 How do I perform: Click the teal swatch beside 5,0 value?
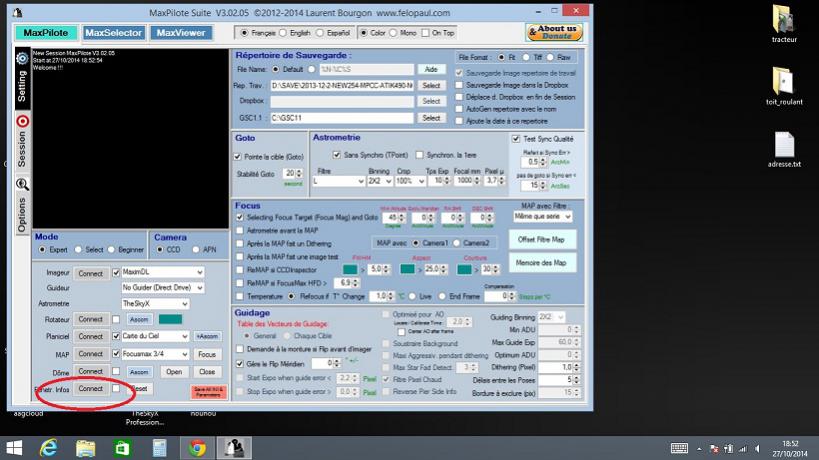pyautogui.click(x=350, y=269)
